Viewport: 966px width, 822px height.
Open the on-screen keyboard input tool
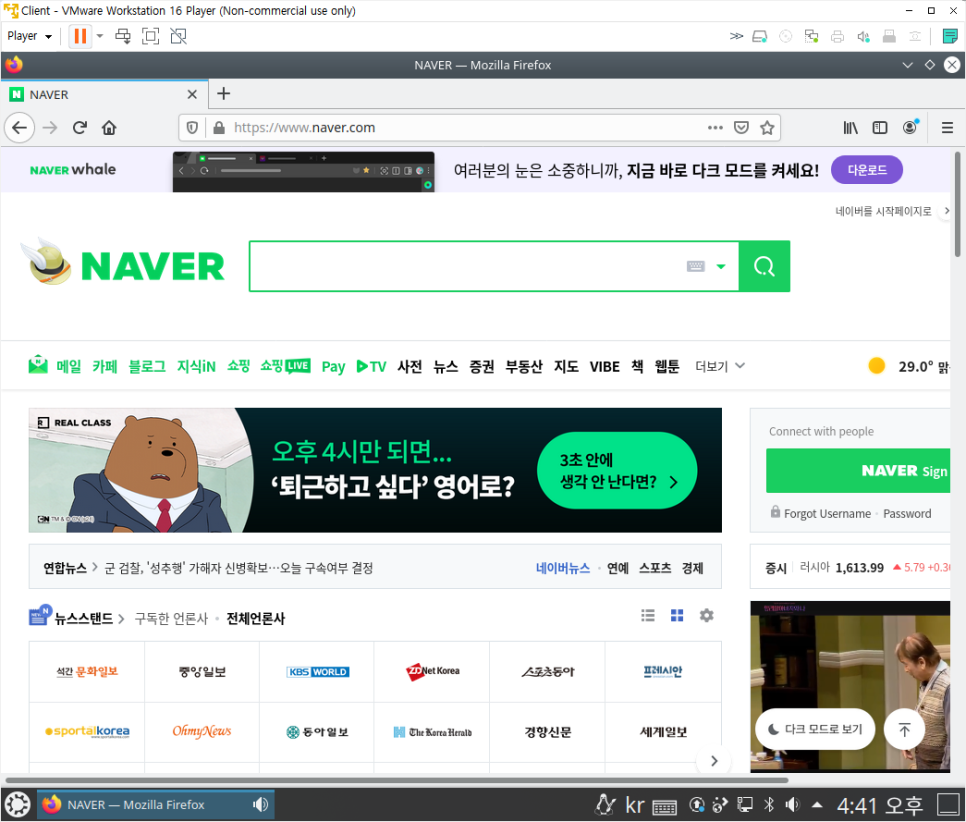tap(696, 266)
